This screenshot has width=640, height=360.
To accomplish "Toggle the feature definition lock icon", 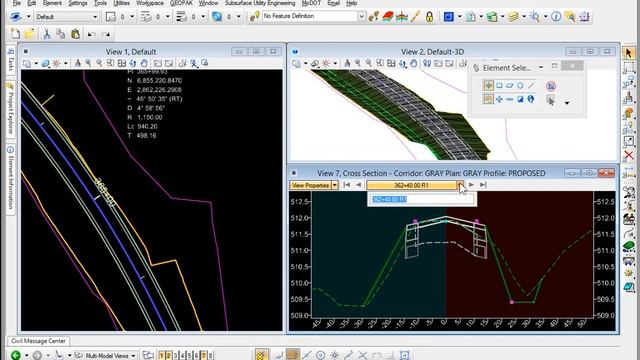I will click(429, 17).
